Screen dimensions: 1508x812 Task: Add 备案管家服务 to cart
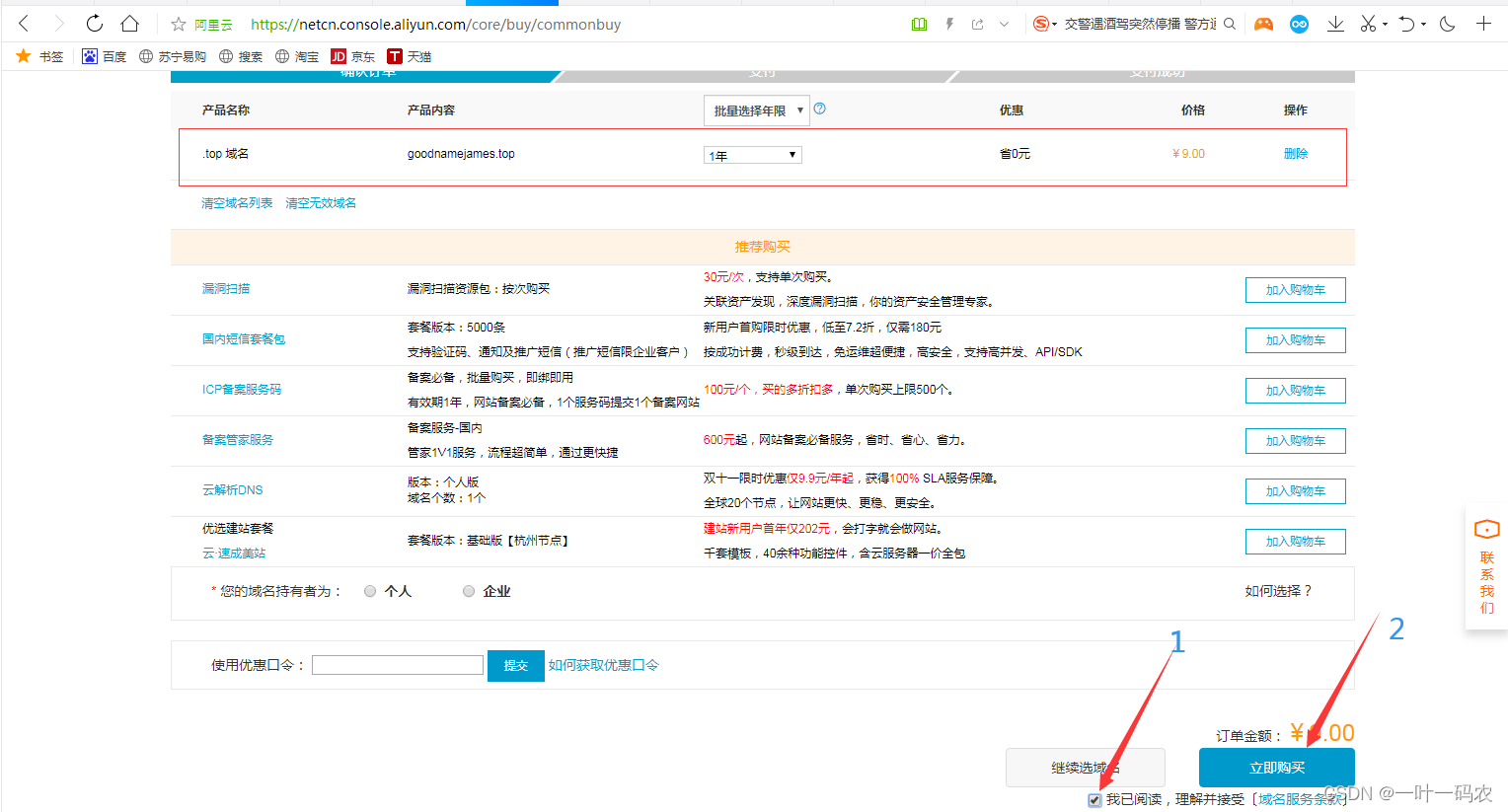[x=1296, y=441]
